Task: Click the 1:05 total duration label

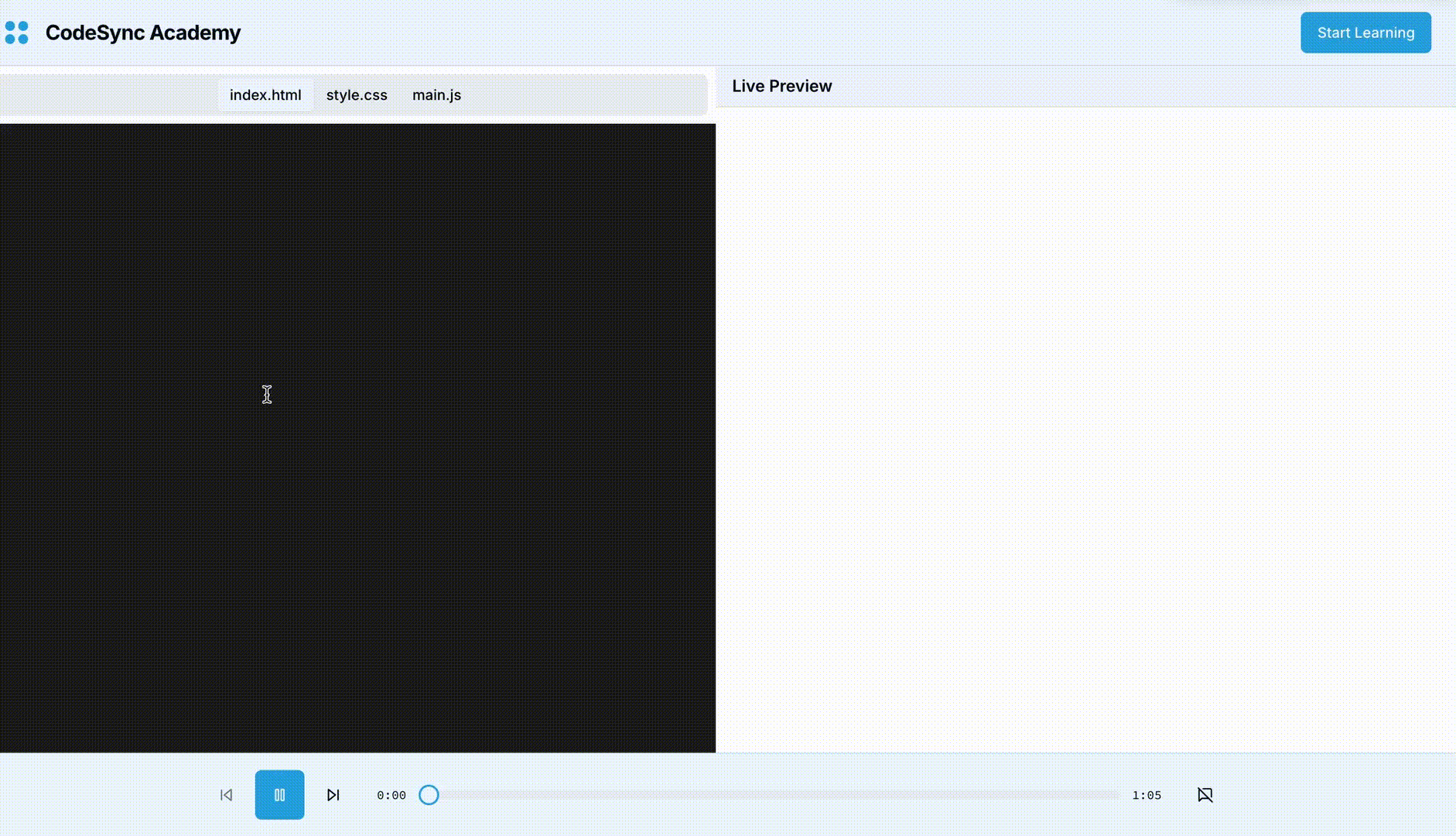Action: click(x=1147, y=795)
